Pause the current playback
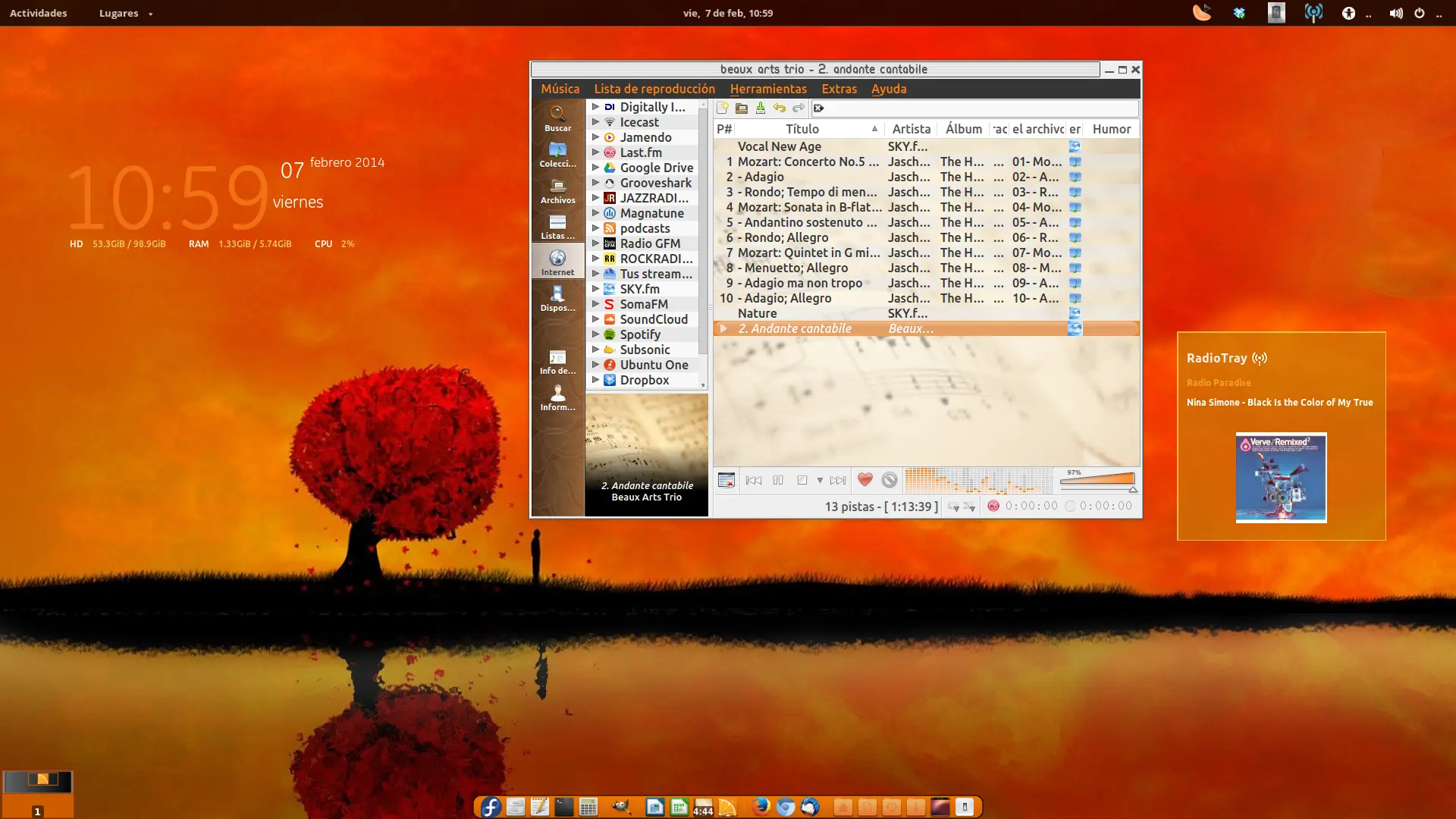 (x=778, y=480)
